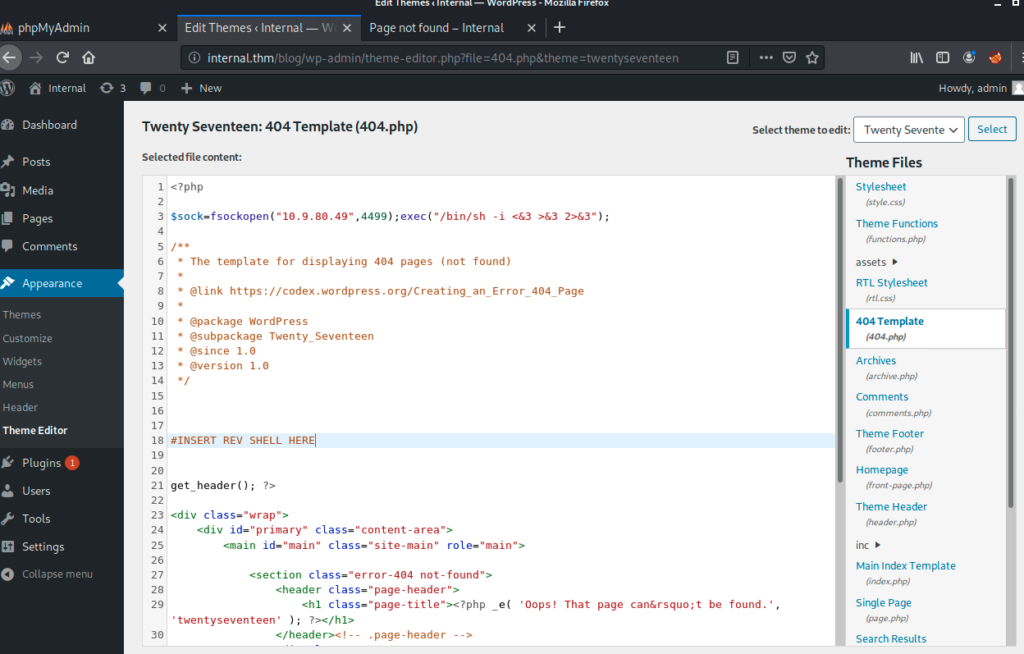Open the Theme Editor submenu item
This screenshot has height=654, width=1024.
click(x=35, y=430)
